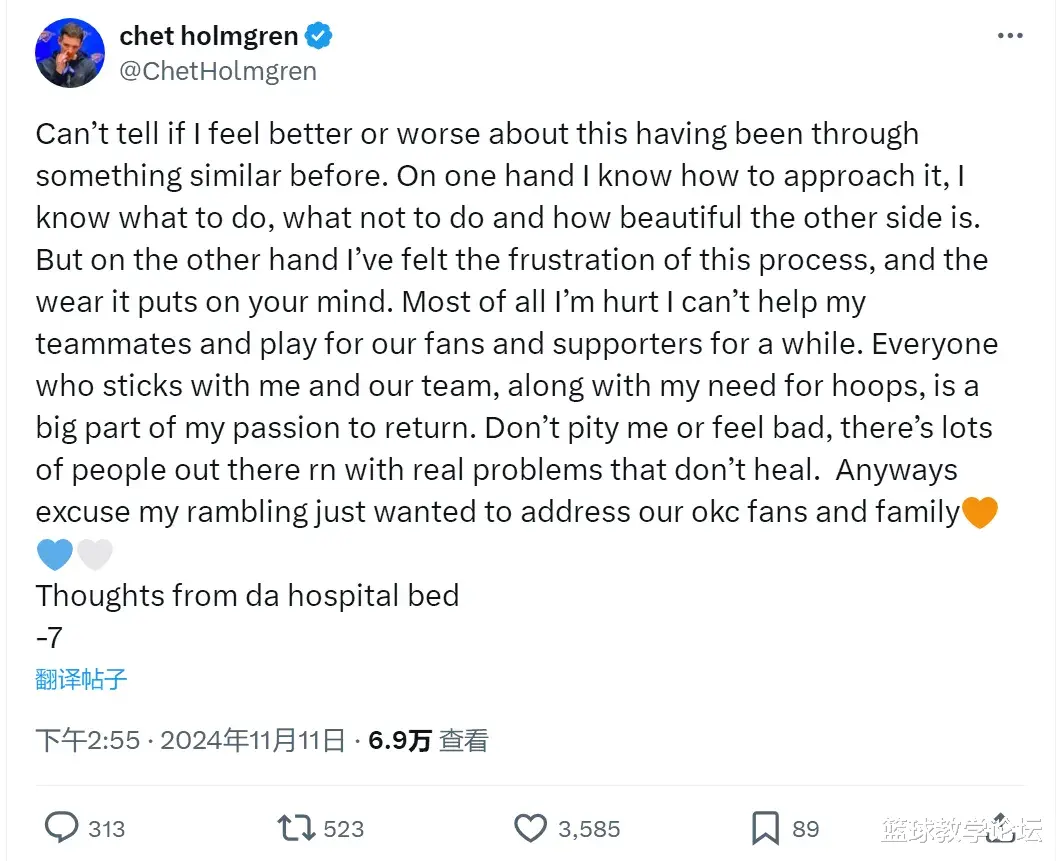Screen dimensions: 1056x861
Task: Click the share upload icon
Action: pos(1001,828)
